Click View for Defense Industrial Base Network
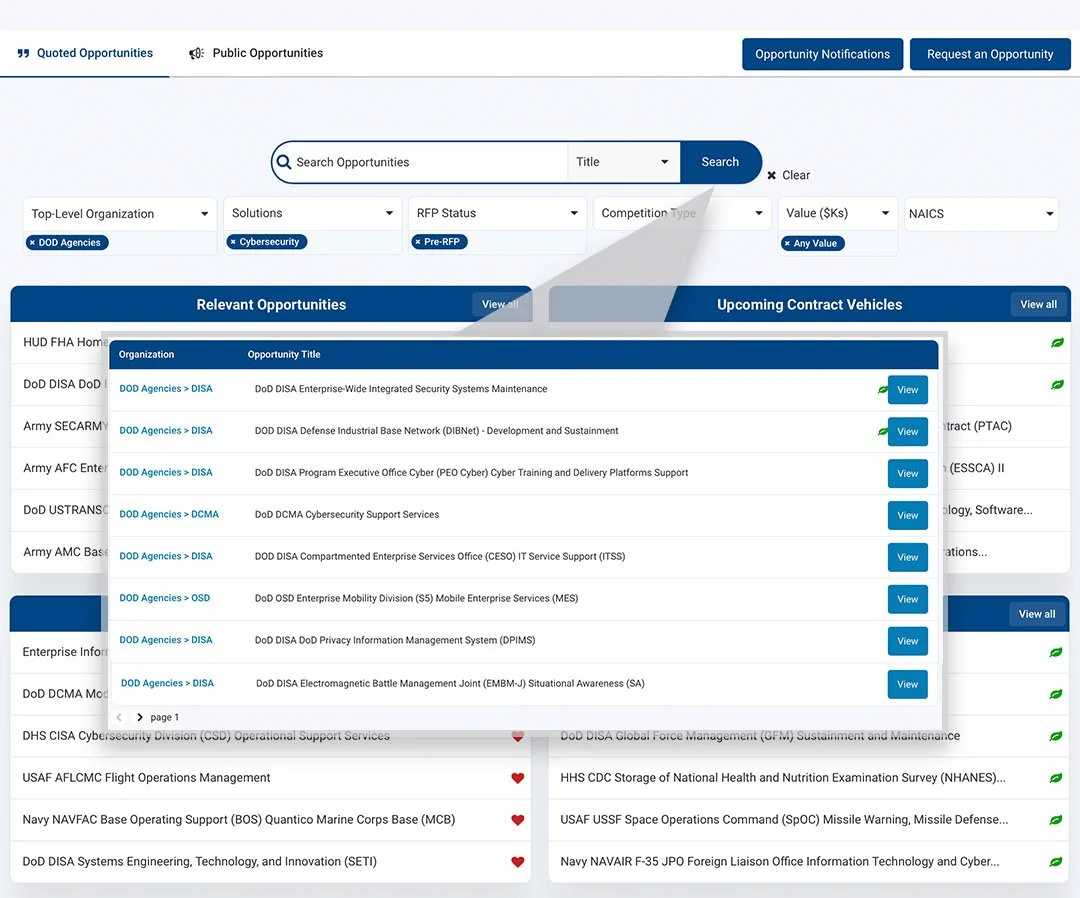This screenshot has width=1080, height=898. [908, 432]
